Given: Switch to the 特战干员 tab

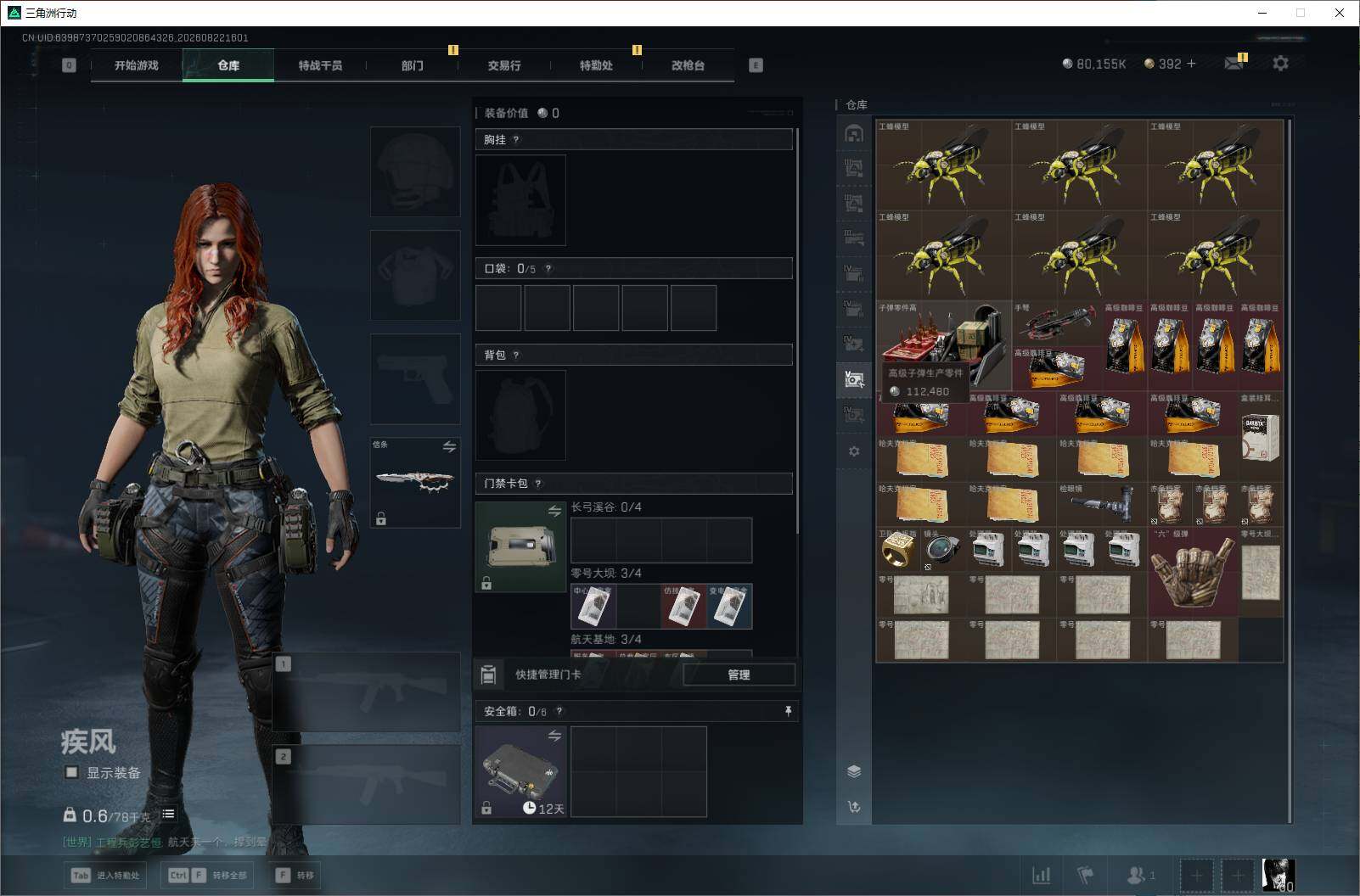Looking at the screenshot, I should click(320, 65).
